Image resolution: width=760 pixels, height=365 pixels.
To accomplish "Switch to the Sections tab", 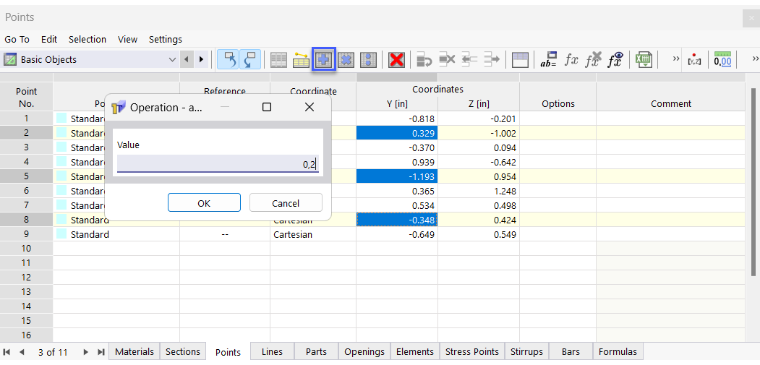I will [182, 352].
